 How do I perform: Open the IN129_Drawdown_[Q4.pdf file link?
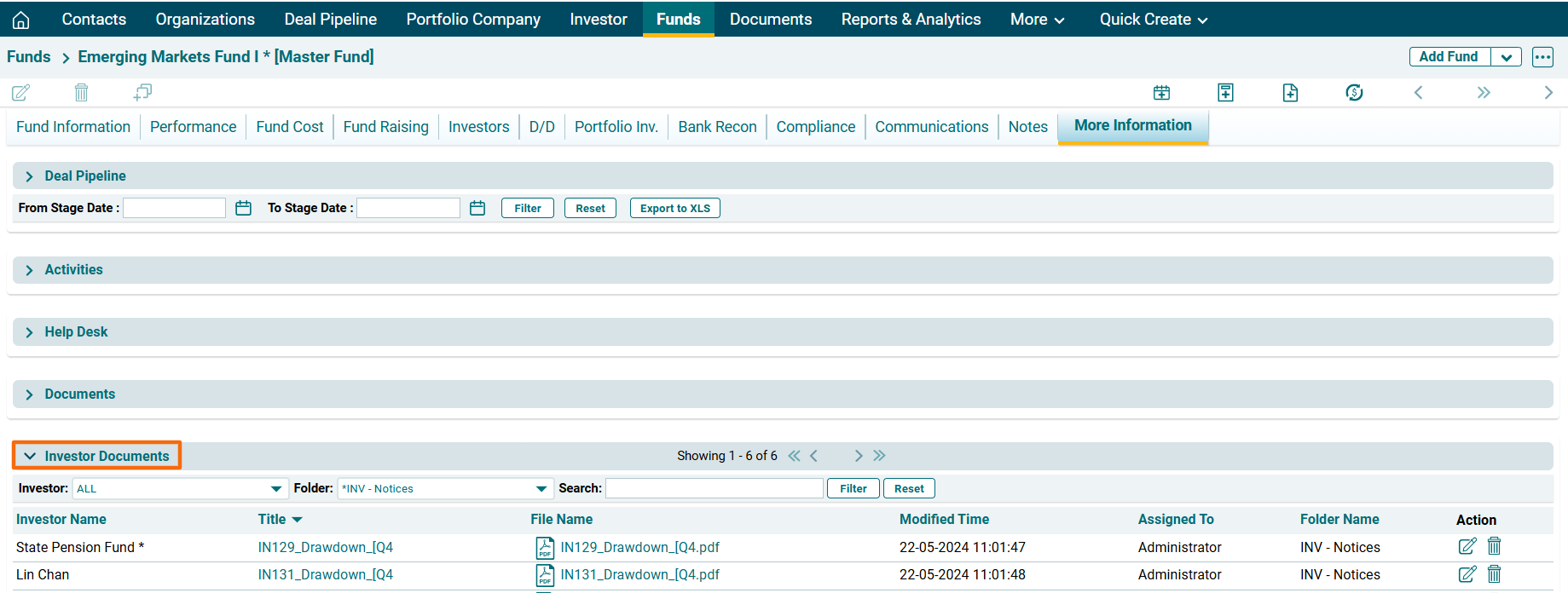point(639,547)
